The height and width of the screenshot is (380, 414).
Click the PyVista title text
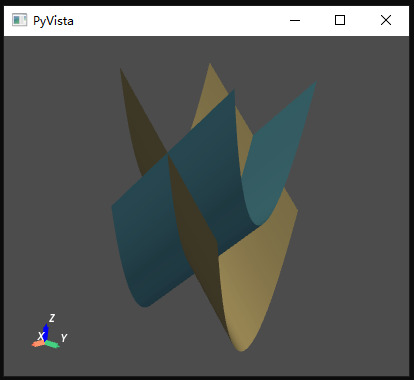(x=53, y=21)
